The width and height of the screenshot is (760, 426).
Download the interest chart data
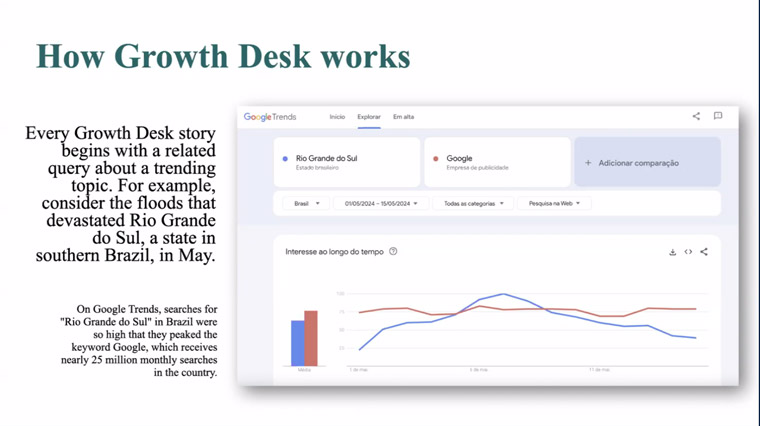[x=672, y=252]
